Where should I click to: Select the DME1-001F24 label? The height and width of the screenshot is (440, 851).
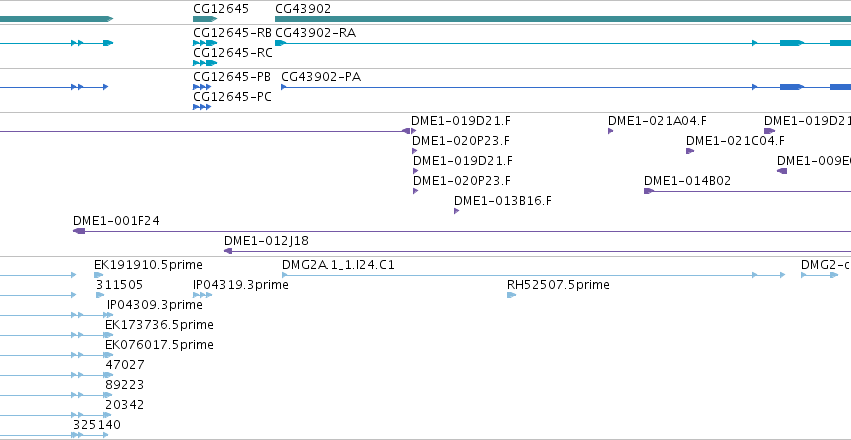pos(116,221)
